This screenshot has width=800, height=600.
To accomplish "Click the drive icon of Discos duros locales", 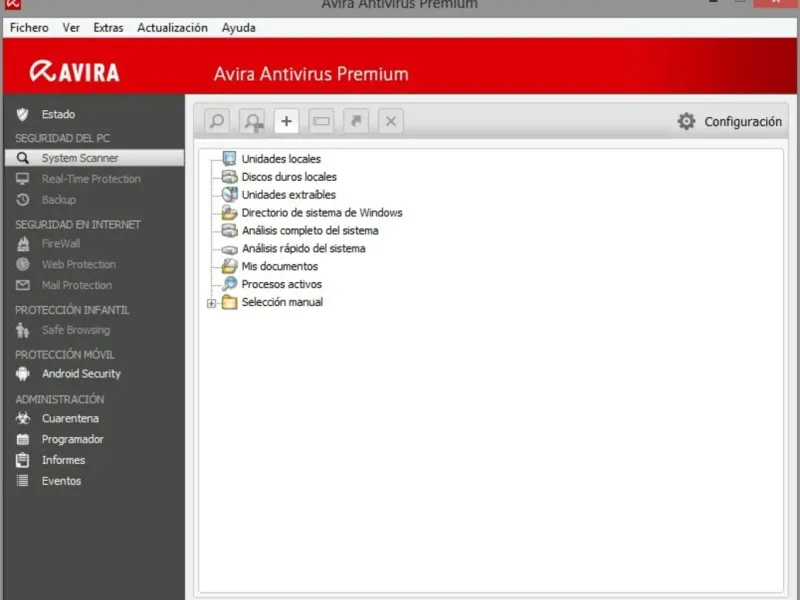I will click(x=230, y=177).
